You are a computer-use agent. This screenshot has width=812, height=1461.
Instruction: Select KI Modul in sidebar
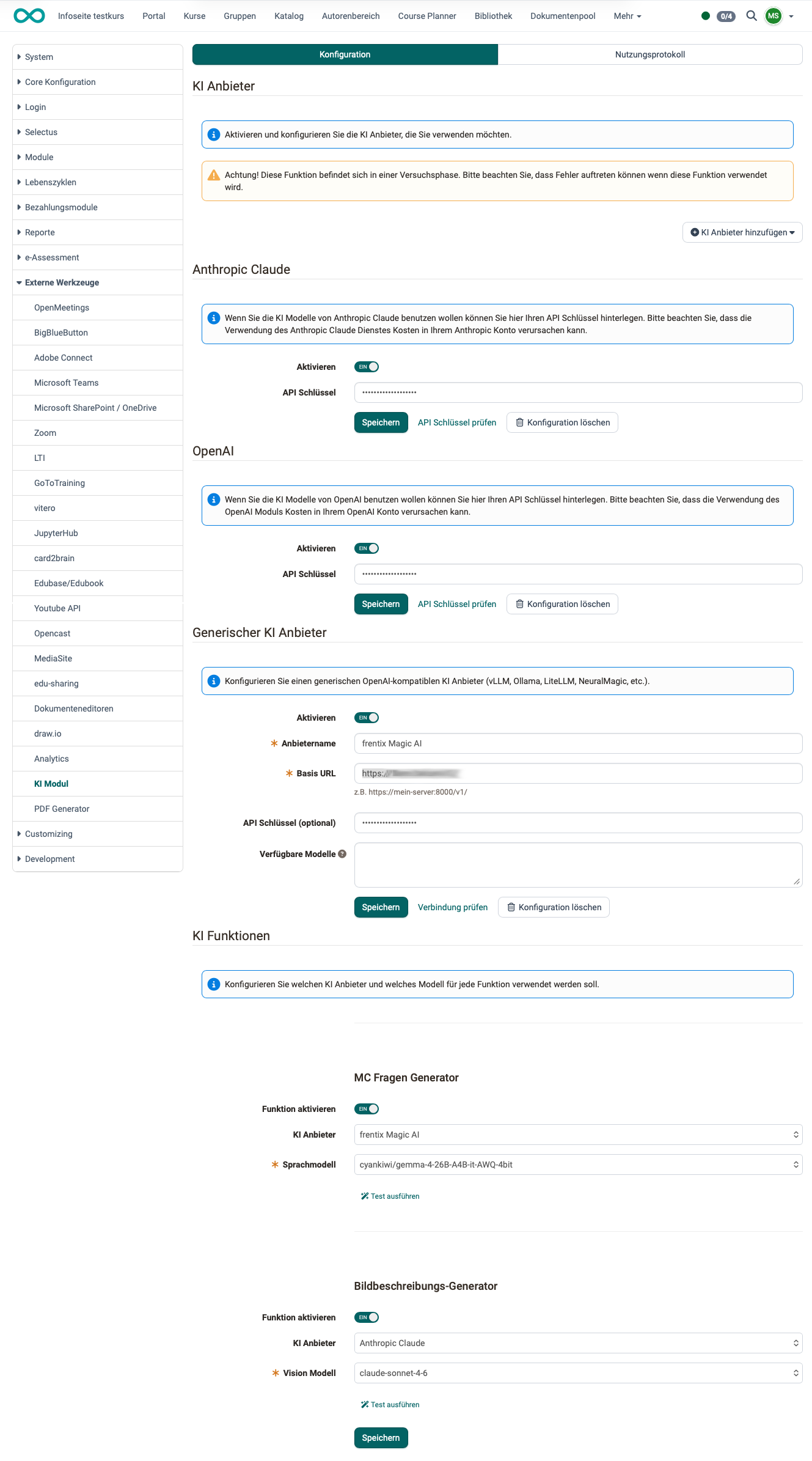[98, 784]
